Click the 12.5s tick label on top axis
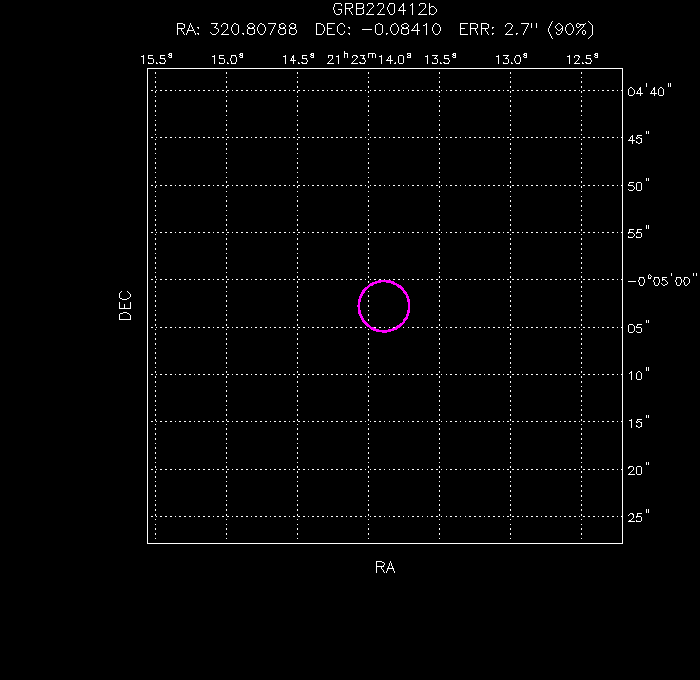Viewport: 700px width, 680px height. 582,59
